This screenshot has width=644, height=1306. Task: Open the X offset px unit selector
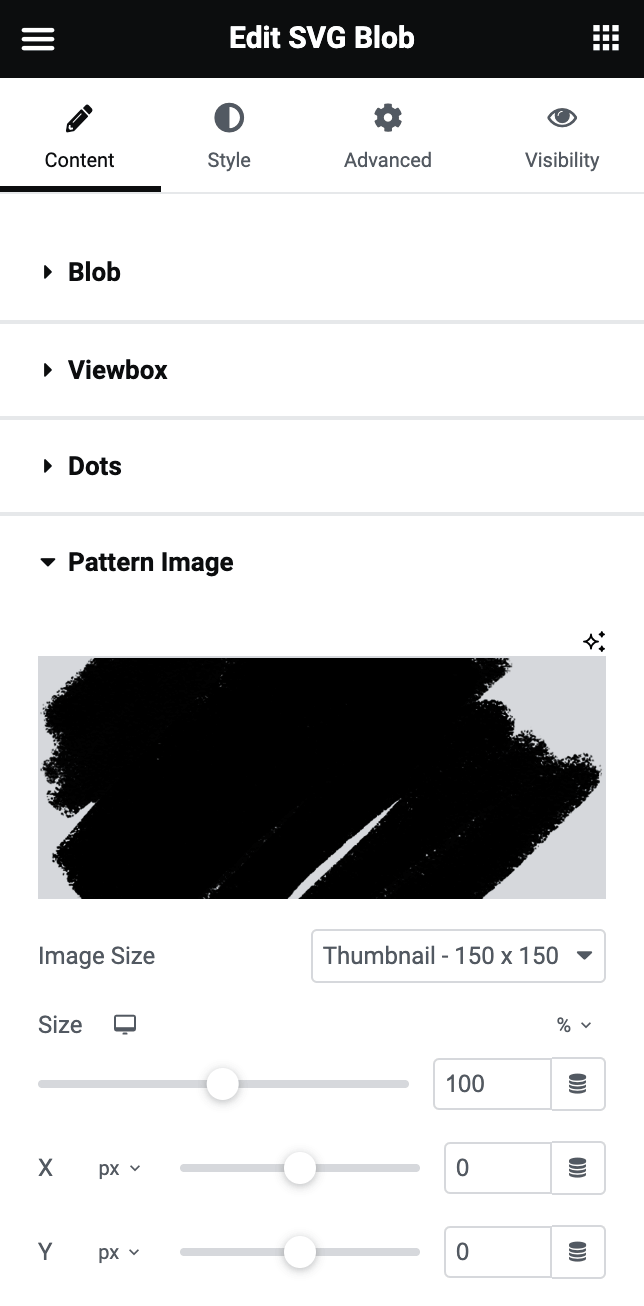119,1168
